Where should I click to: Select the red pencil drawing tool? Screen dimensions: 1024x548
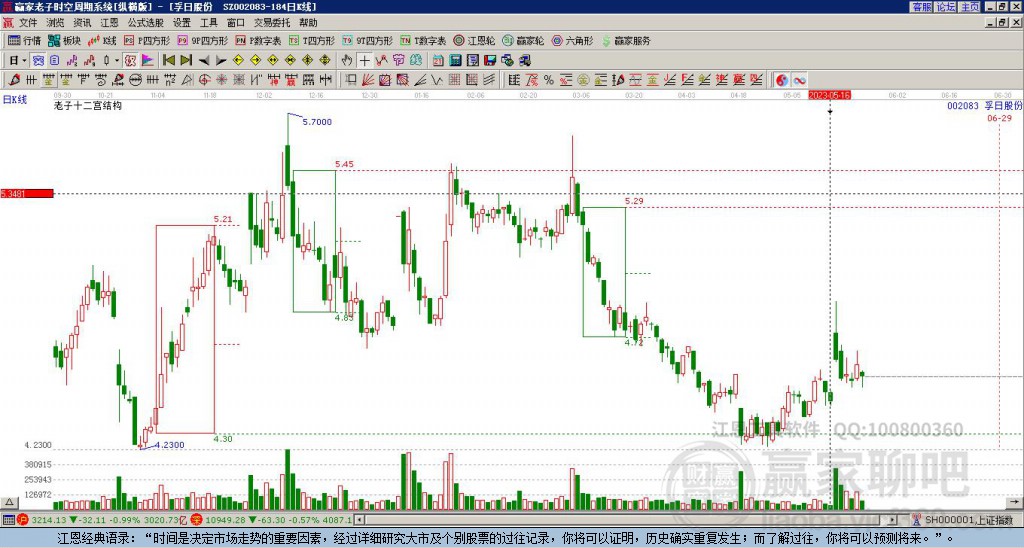pyautogui.click(x=14, y=80)
